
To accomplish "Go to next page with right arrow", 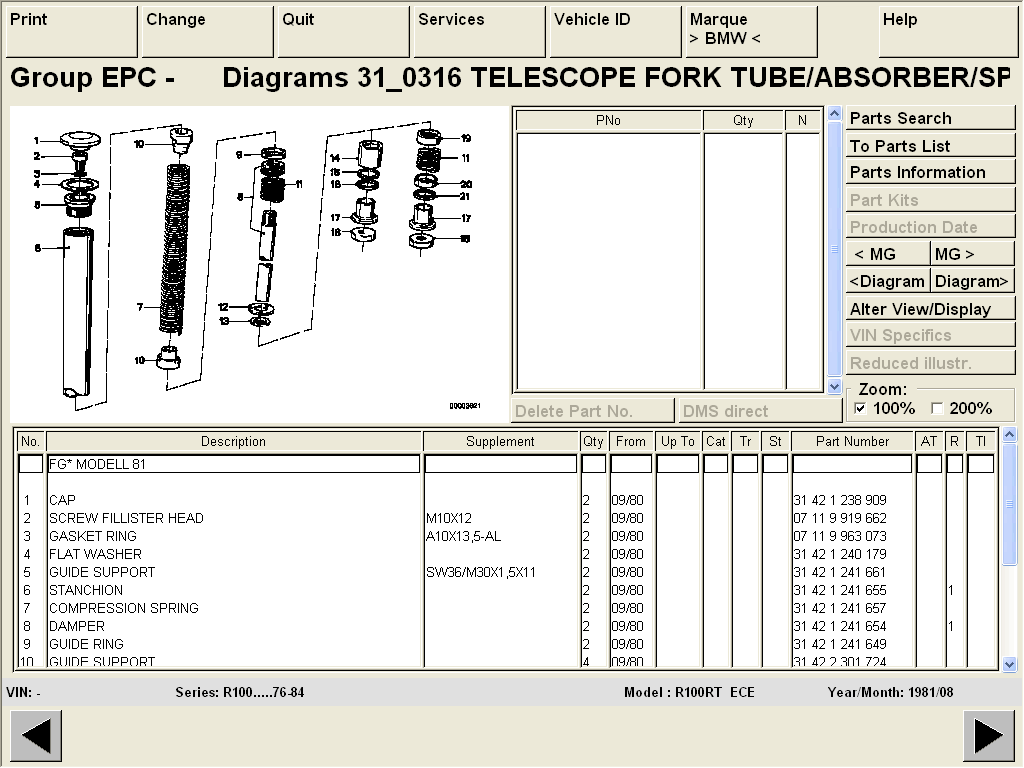I will (x=987, y=736).
